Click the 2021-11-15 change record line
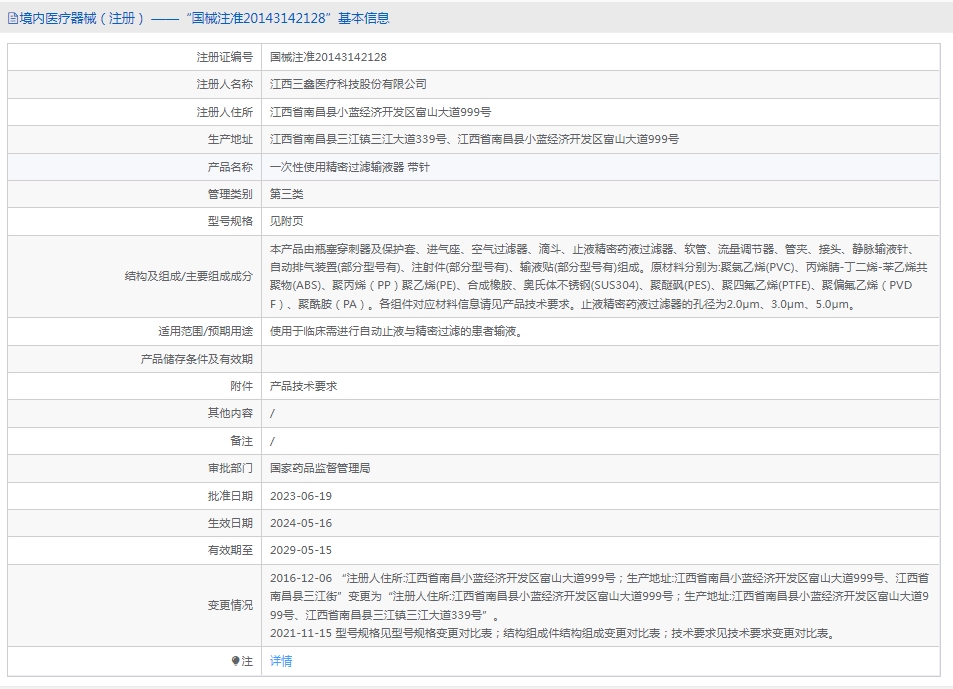The height and width of the screenshot is (689, 953). pyautogui.click(x=550, y=633)
